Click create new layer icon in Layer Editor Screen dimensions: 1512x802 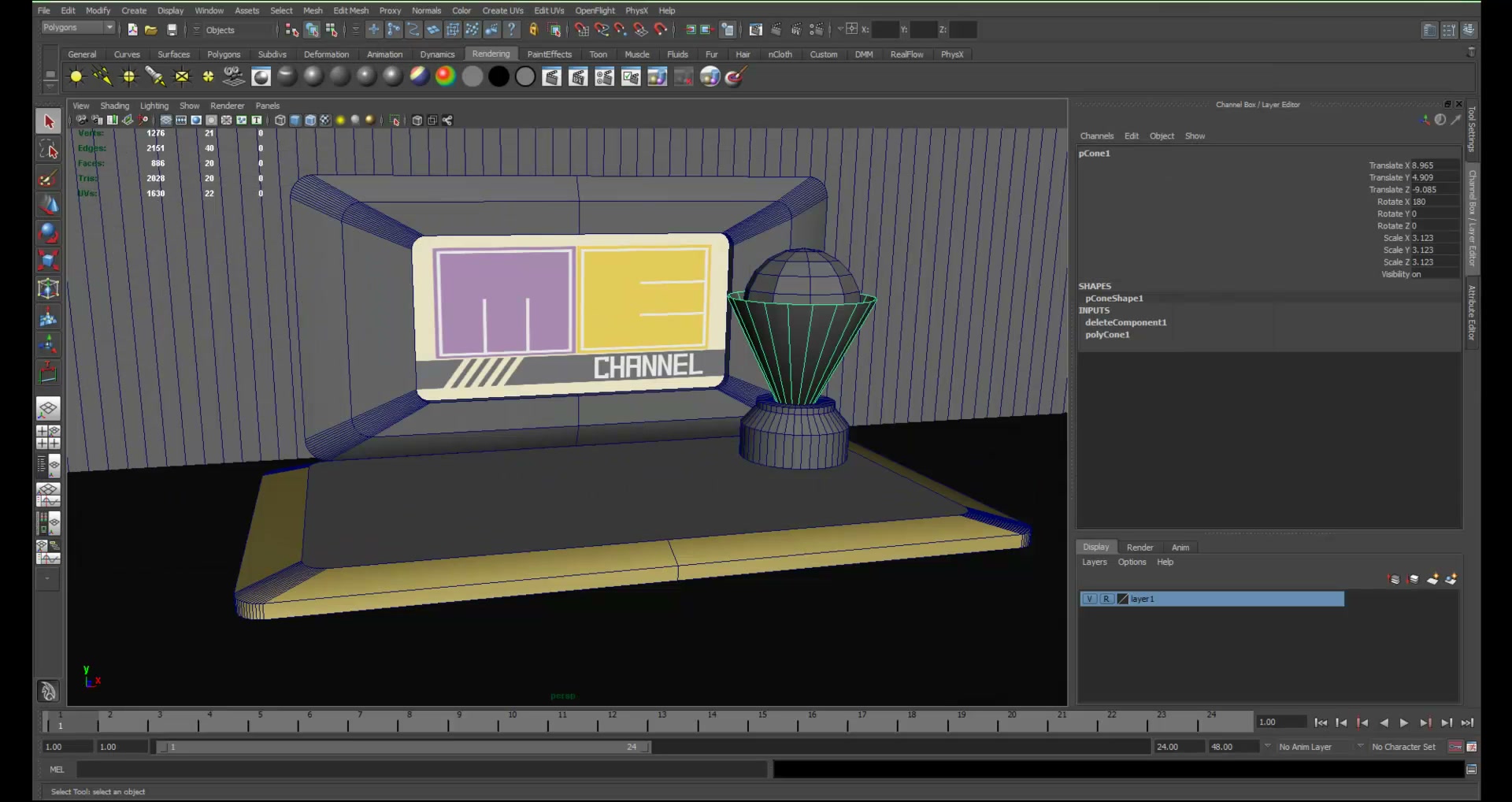tap(1432, 579)
